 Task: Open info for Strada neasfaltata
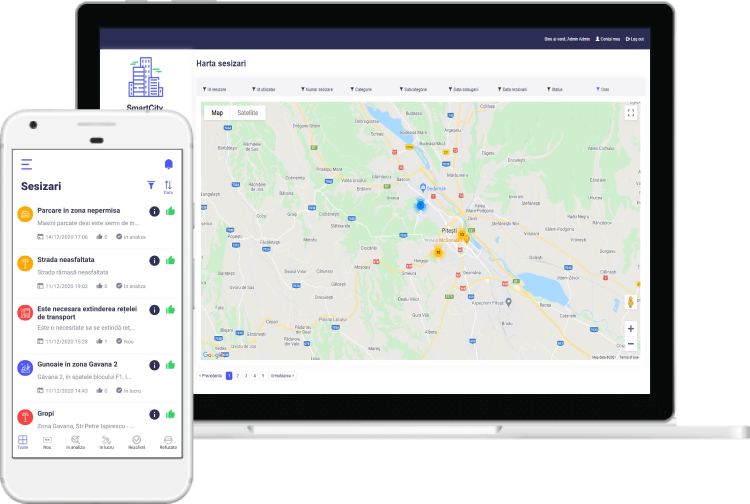coord(154,261)
